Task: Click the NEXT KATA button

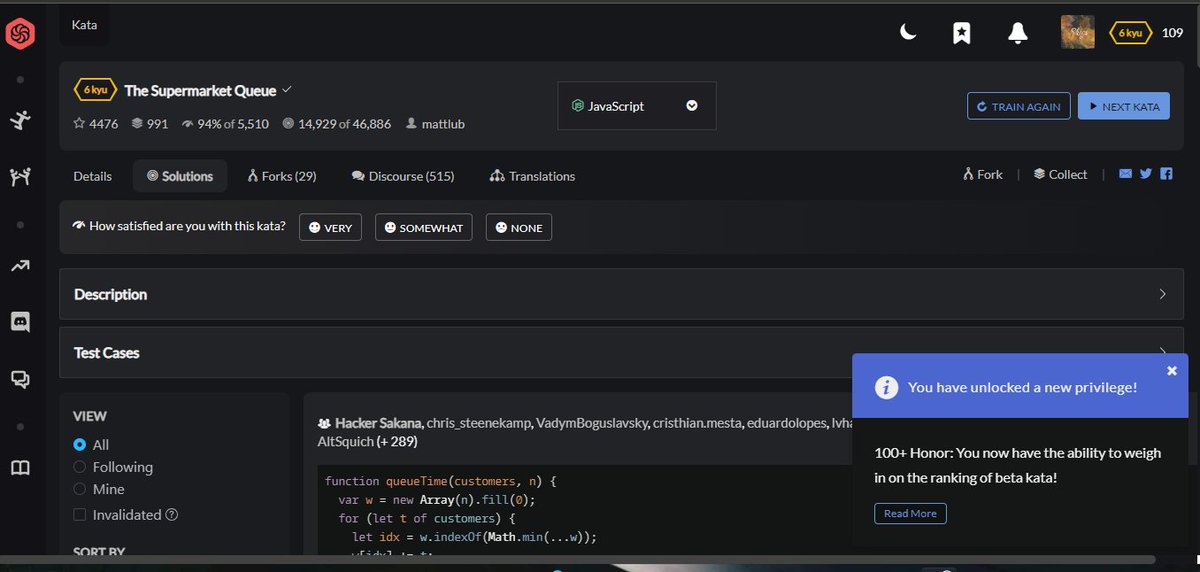Action: [1124, 106]
